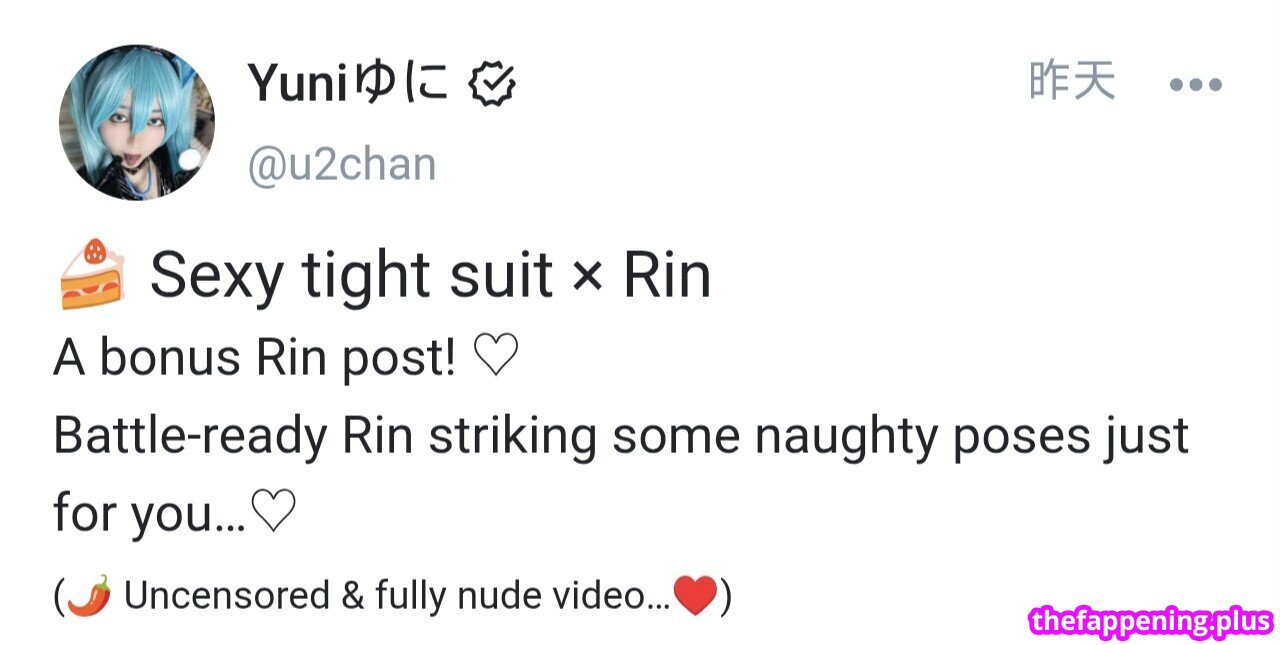The width and height of the screenshot is (1280, 645).
Task: Click the verified badge beside Yuniゆに
Action: [x=493, y=84]
